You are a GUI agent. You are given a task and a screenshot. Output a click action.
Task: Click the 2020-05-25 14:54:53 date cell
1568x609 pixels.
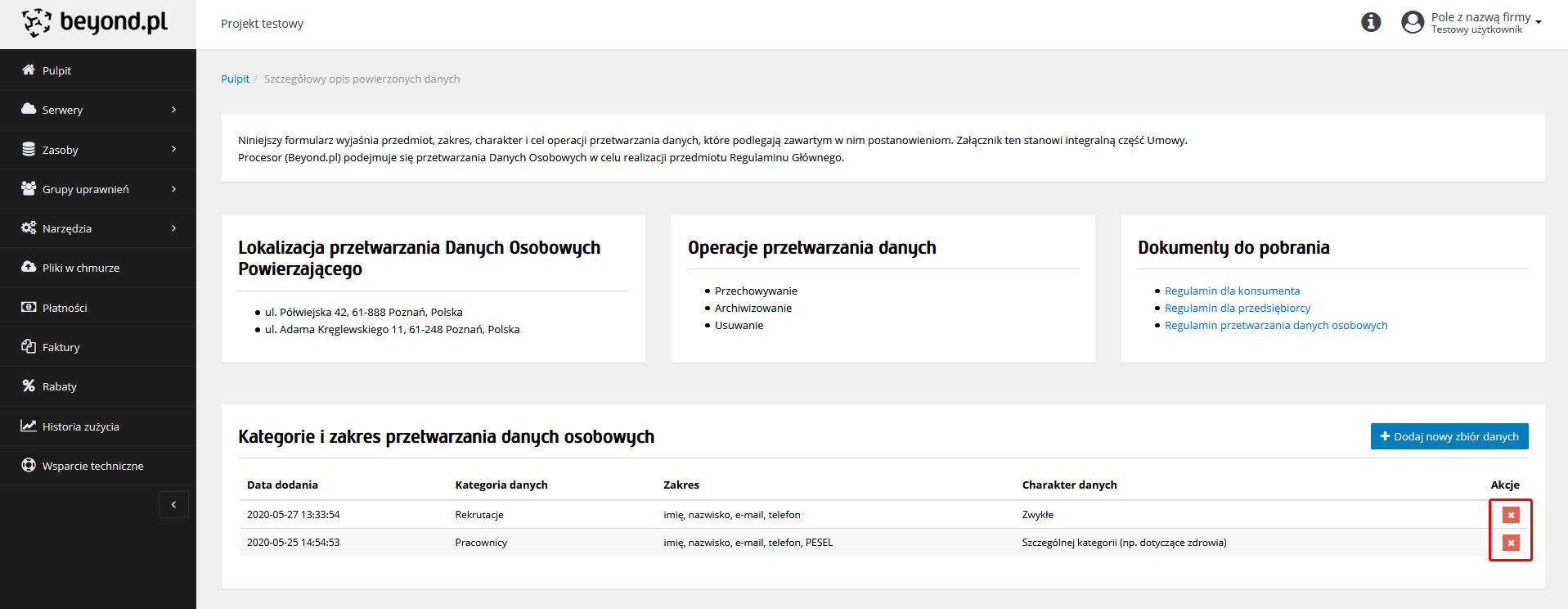293,543
